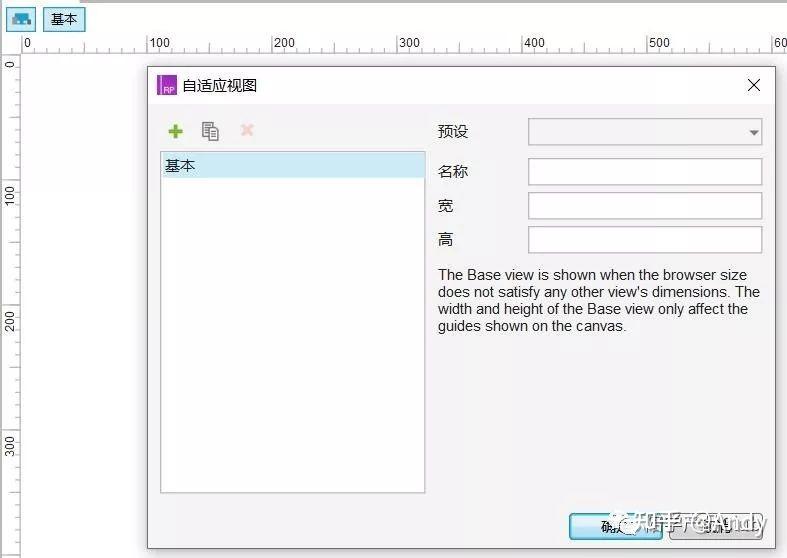Select the 基本 view tab above ruler
Image resolution: width=787 pixels, height=558 pixels.
pos(64,20)
